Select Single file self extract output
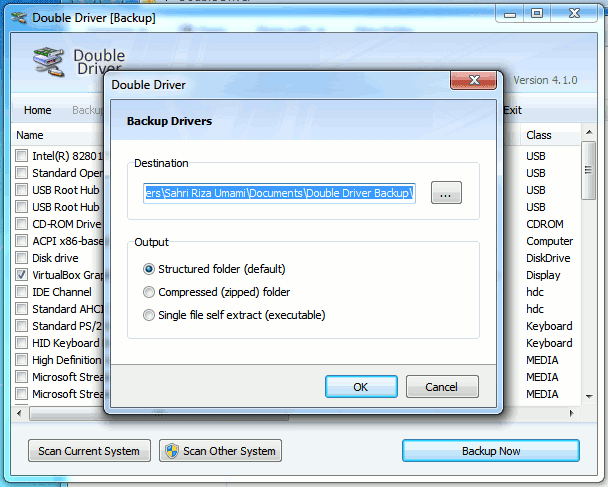This screenshot has width=608, height=487. pyautogui.click(x=149, y=315)
